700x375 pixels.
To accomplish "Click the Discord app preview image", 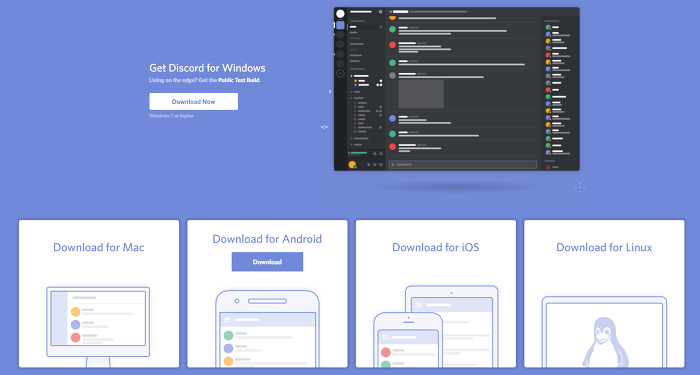I will pos(457,89).
